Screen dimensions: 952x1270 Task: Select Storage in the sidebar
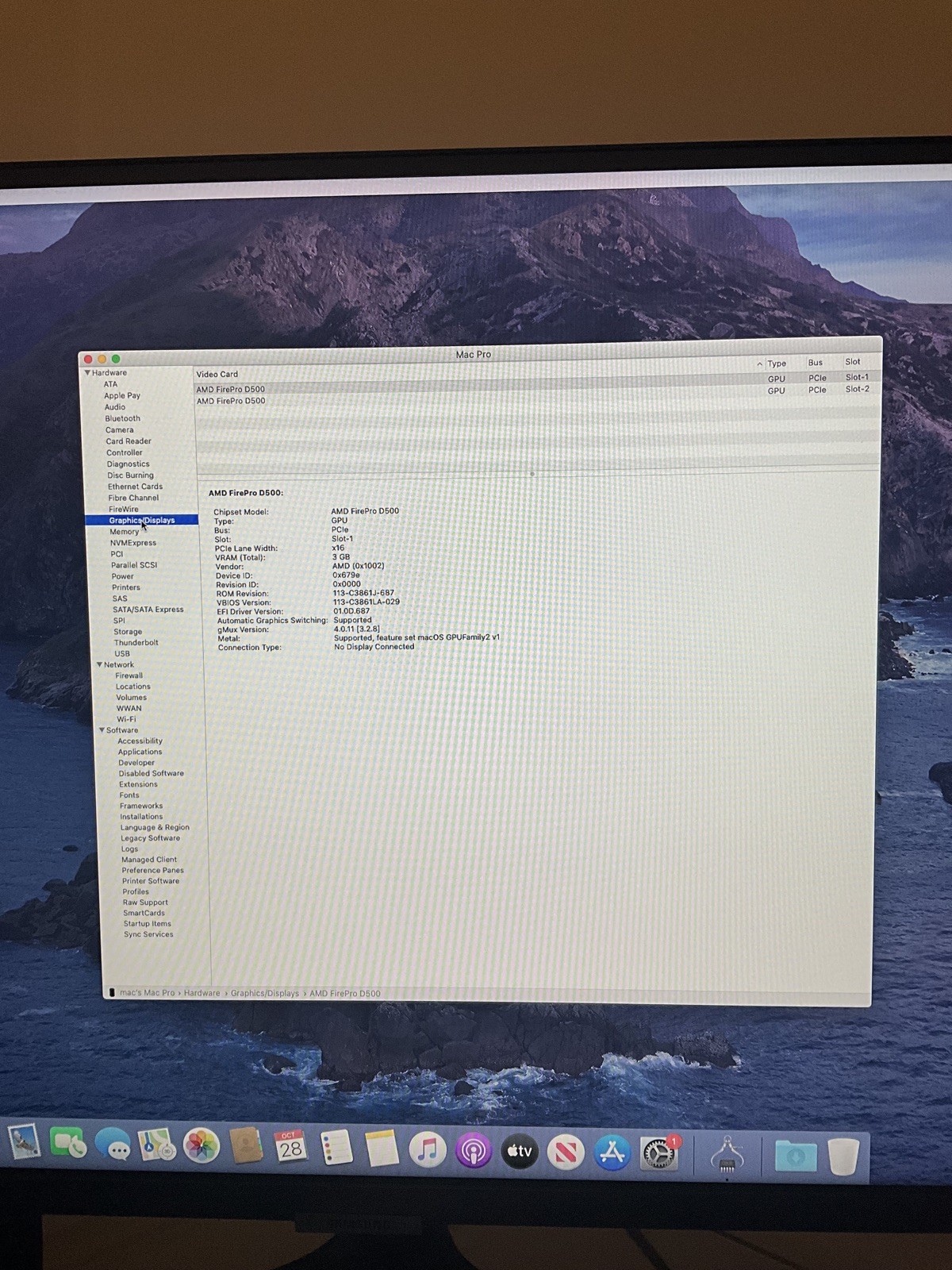(128, 632)
